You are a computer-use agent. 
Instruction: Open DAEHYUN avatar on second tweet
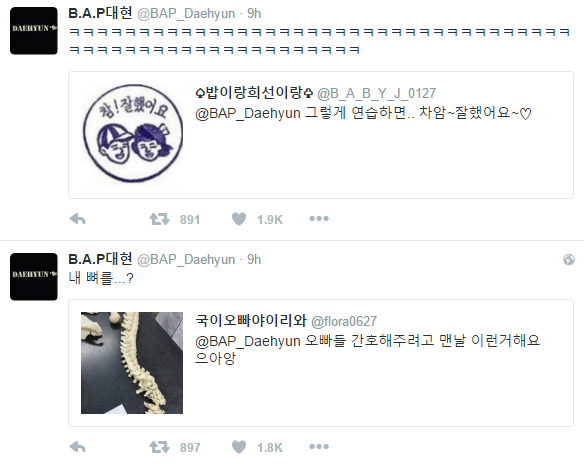pyautogui.click(x=34, y=277)
